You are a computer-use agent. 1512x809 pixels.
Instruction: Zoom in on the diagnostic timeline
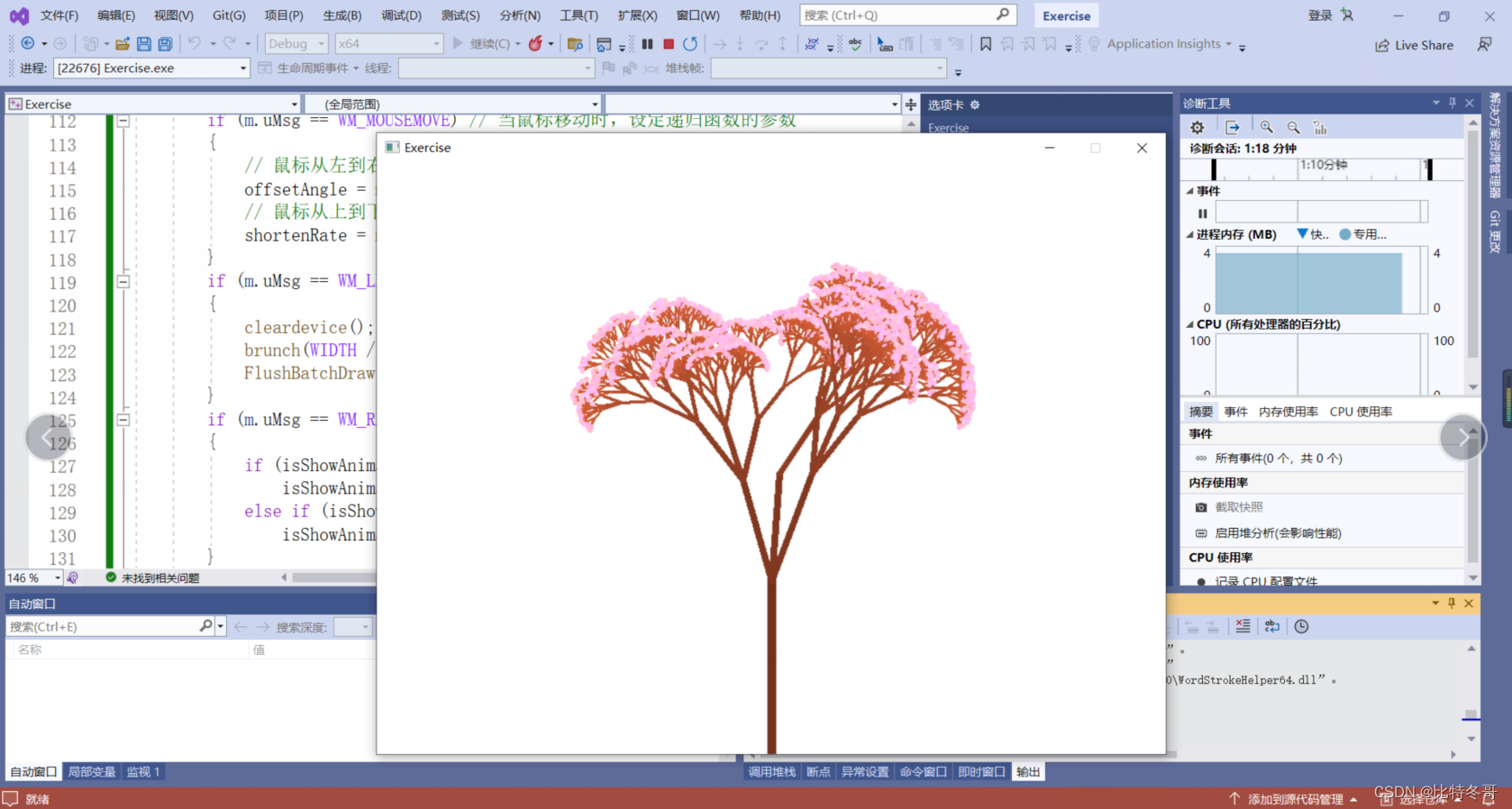pos(1267,128)
